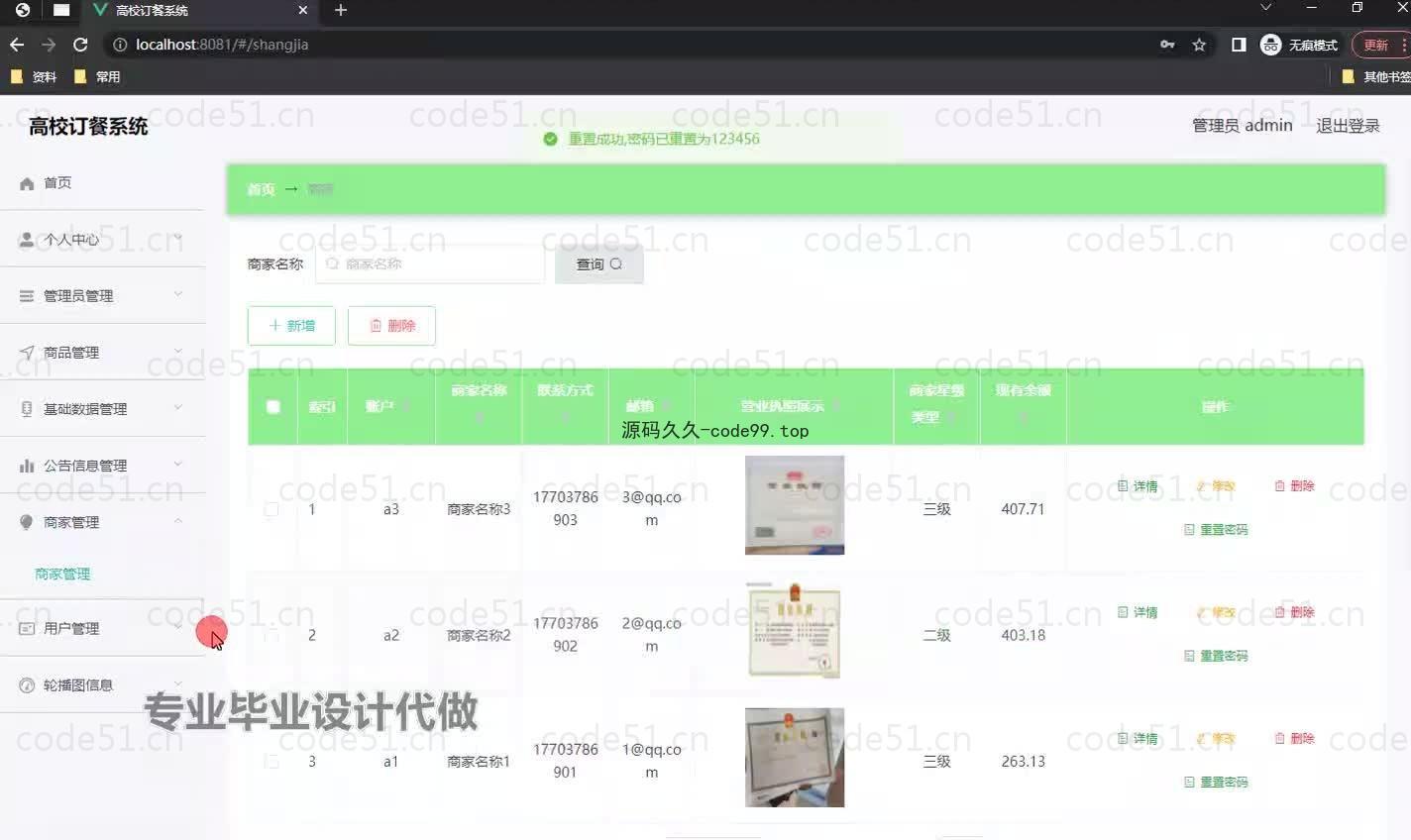Toggle the select-all checkbox in table header

pos(272,406)
